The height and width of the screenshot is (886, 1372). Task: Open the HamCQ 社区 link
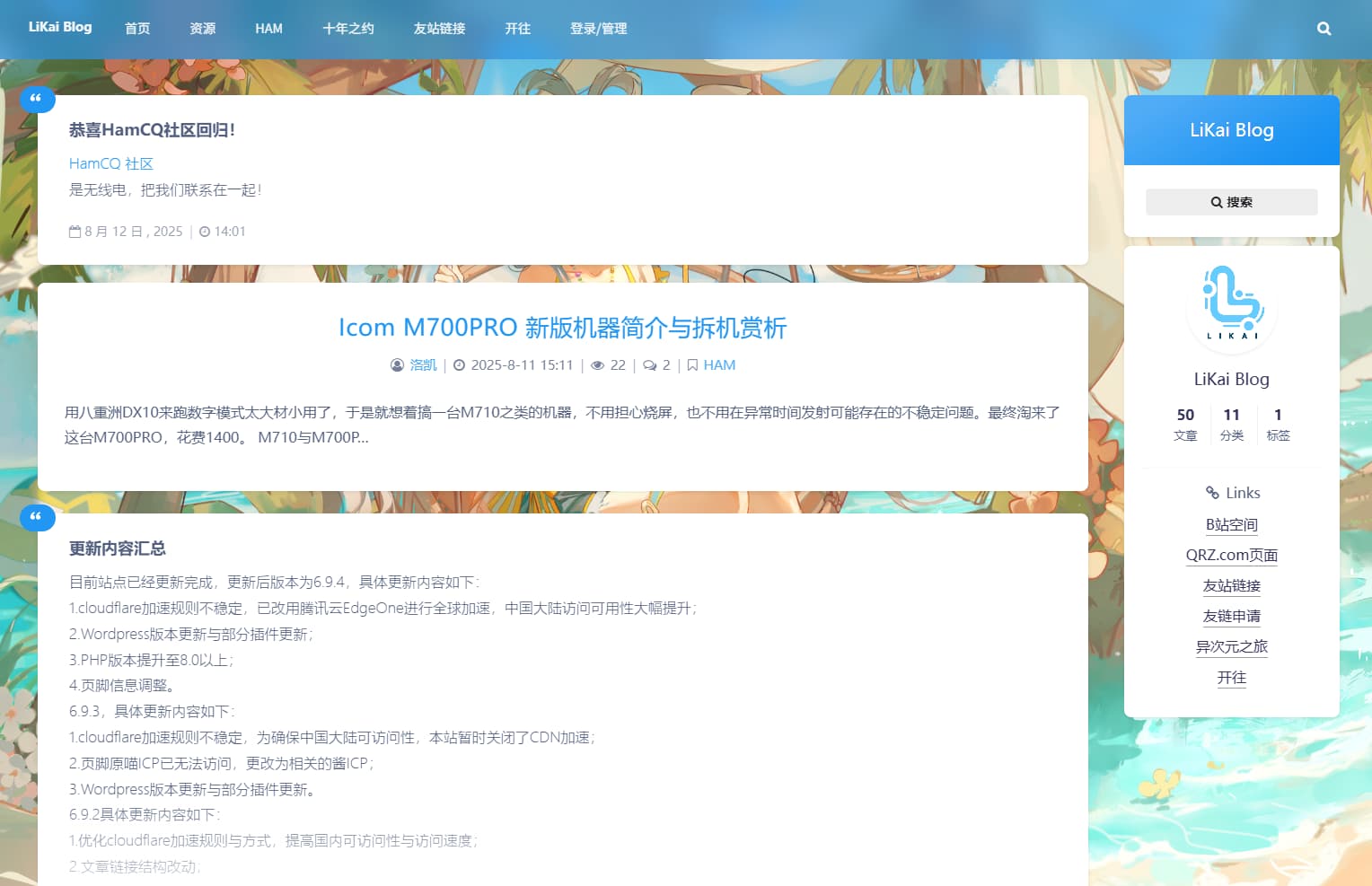(x=110, y=163)
